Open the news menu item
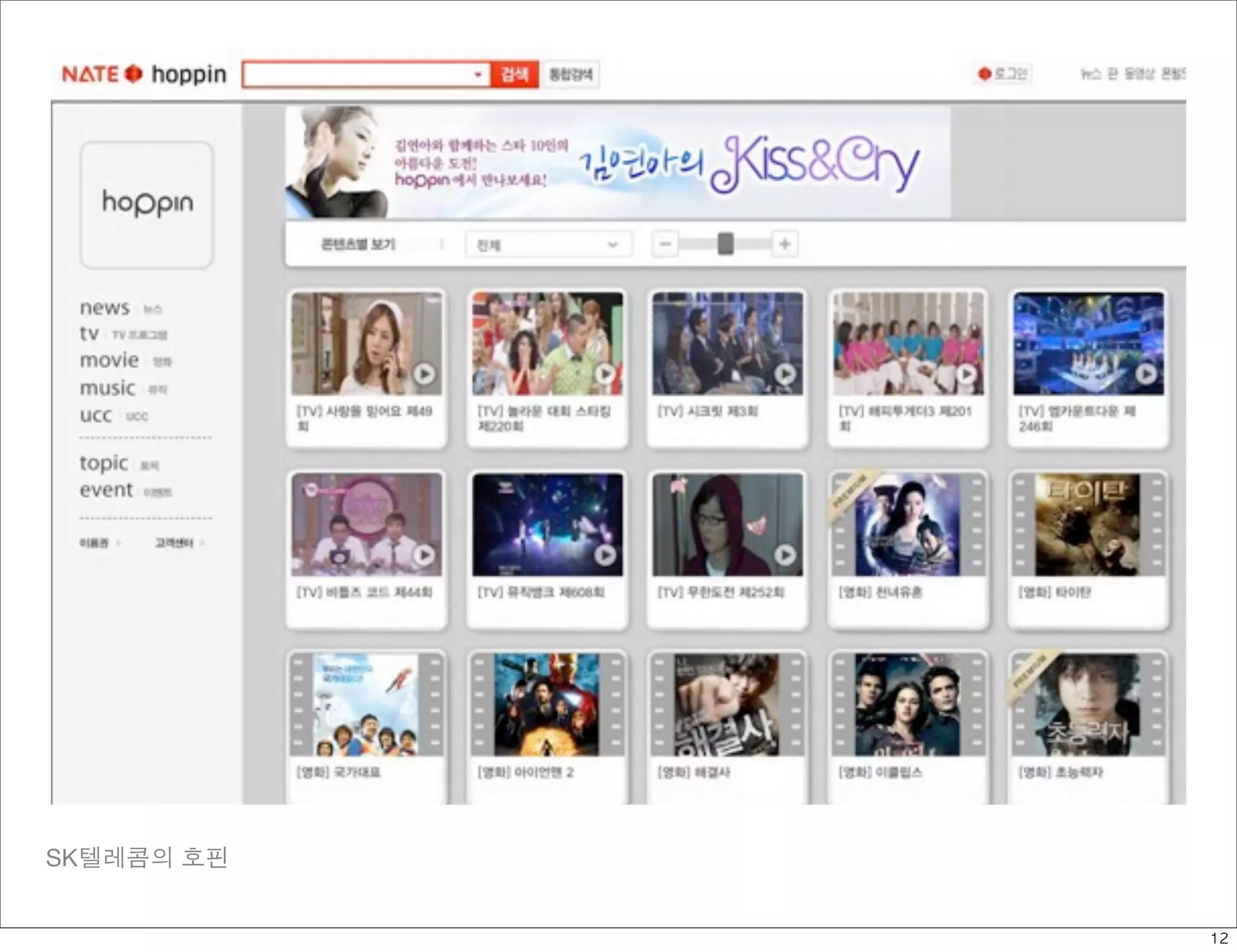The height and width of the screenshot is (952, 1237). click(105, 307)
